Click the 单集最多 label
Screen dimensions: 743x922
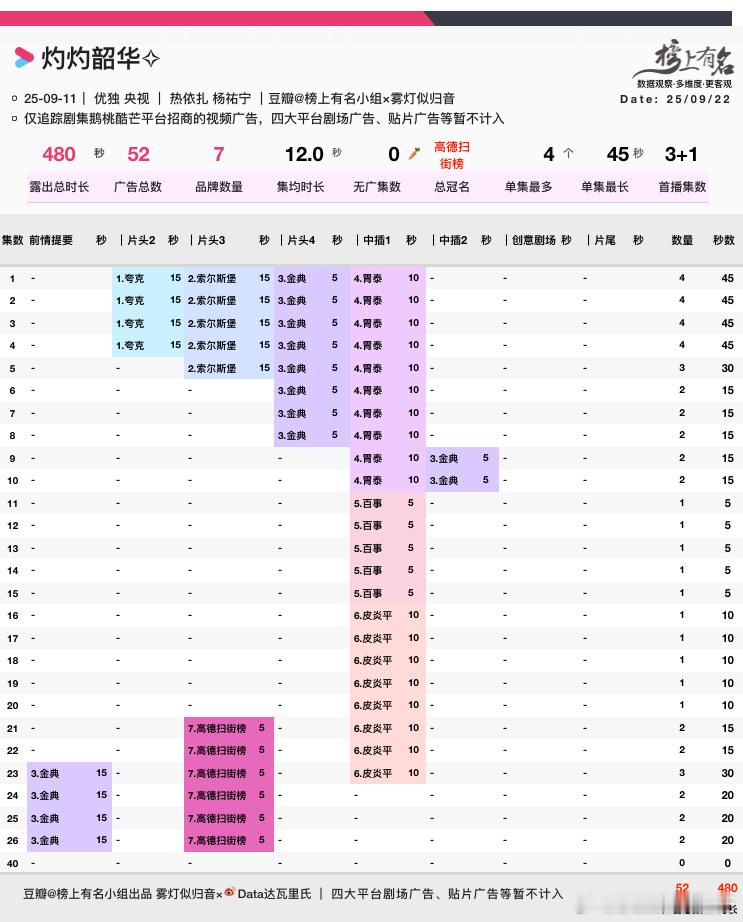click(x=528, y=187)
